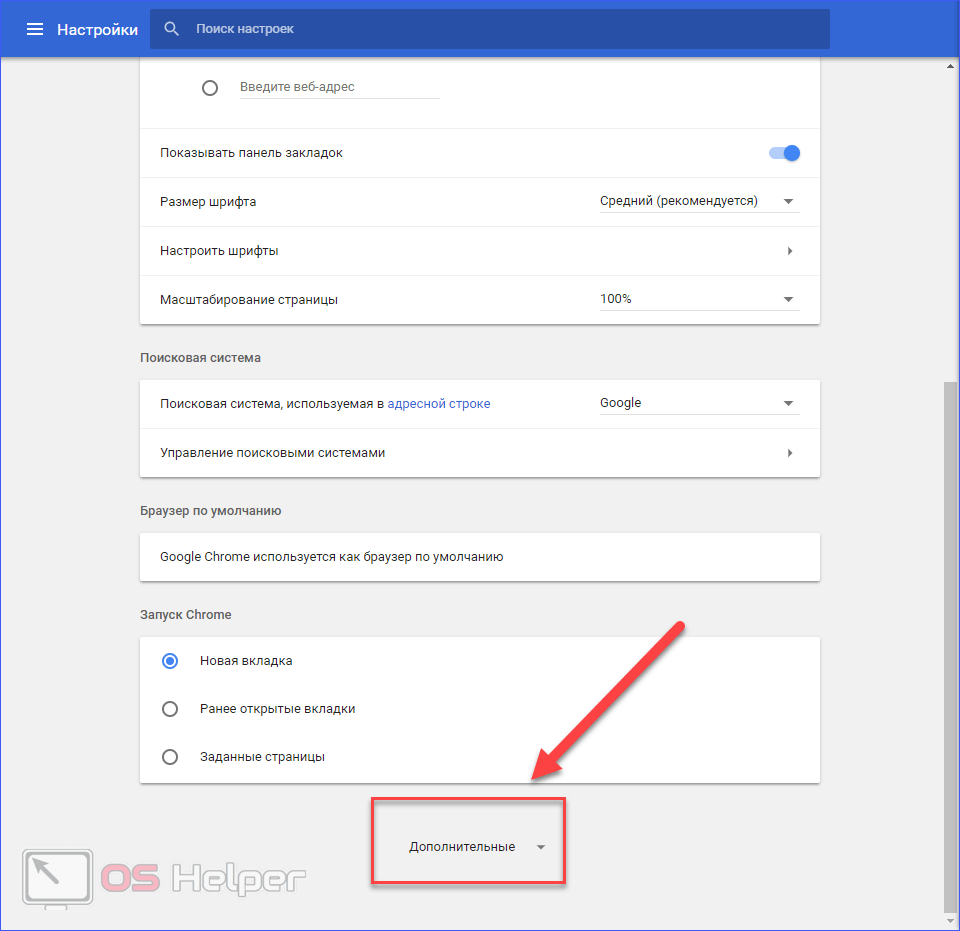Viewport: 960px width, 931px height.
Task: Select the Введите веб-адрес radio button
Action: [x=210, y=88]
